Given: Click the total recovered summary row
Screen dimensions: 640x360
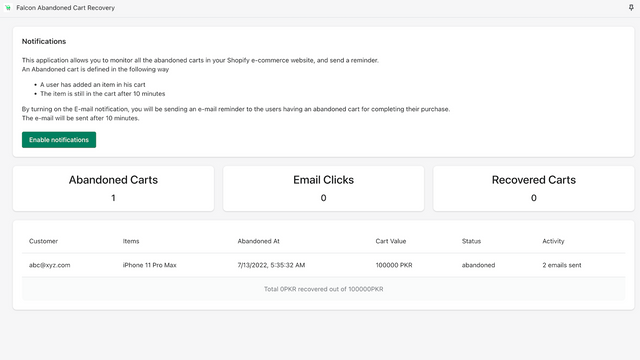Looking at the screenshot, I should (323, 289).
